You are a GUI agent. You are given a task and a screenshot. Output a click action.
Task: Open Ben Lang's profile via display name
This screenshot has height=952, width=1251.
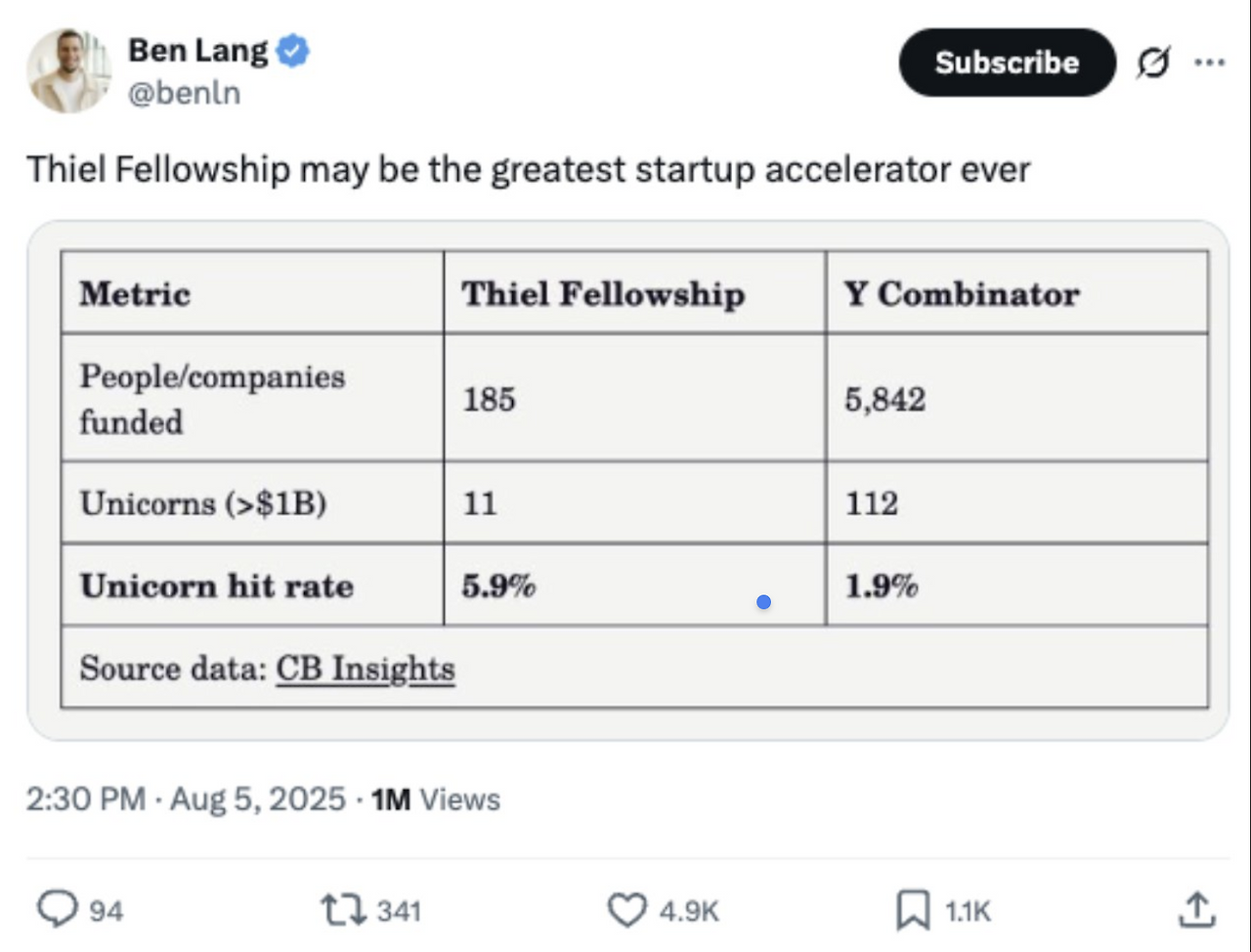pos(197,50)
